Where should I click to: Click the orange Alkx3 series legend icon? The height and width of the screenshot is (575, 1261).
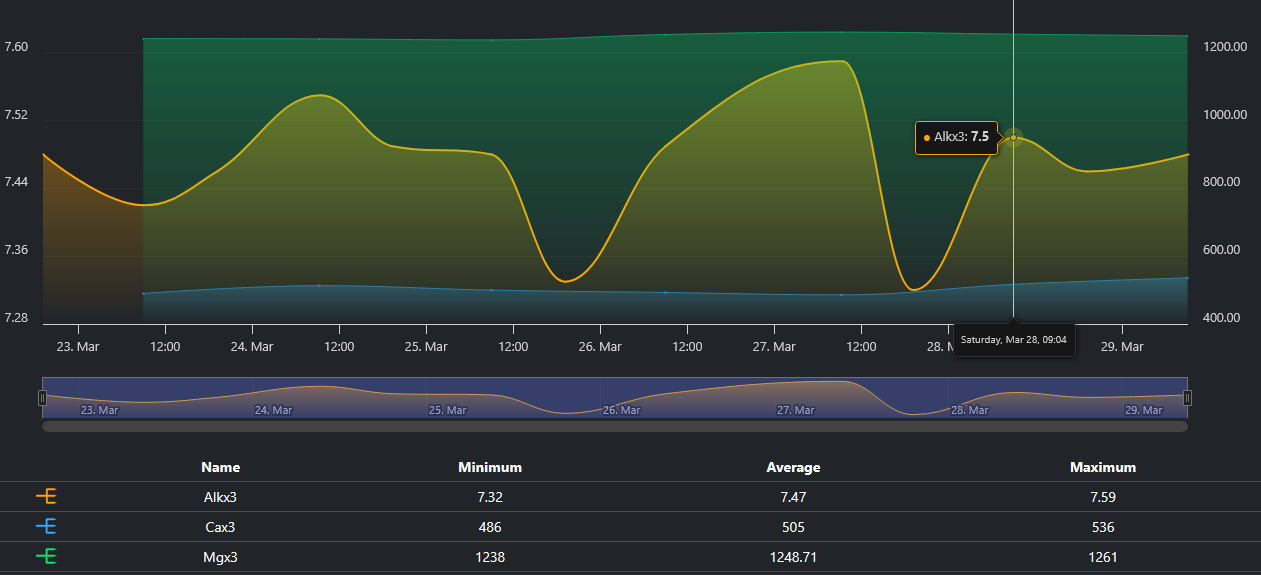tap(46, 496)
